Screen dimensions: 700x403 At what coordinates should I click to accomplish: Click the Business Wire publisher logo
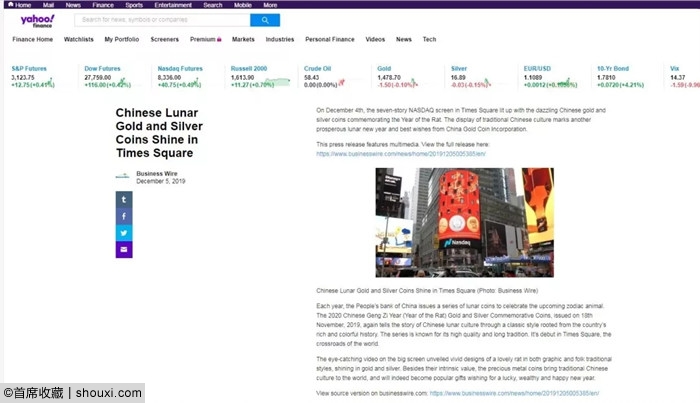[122, 176]
